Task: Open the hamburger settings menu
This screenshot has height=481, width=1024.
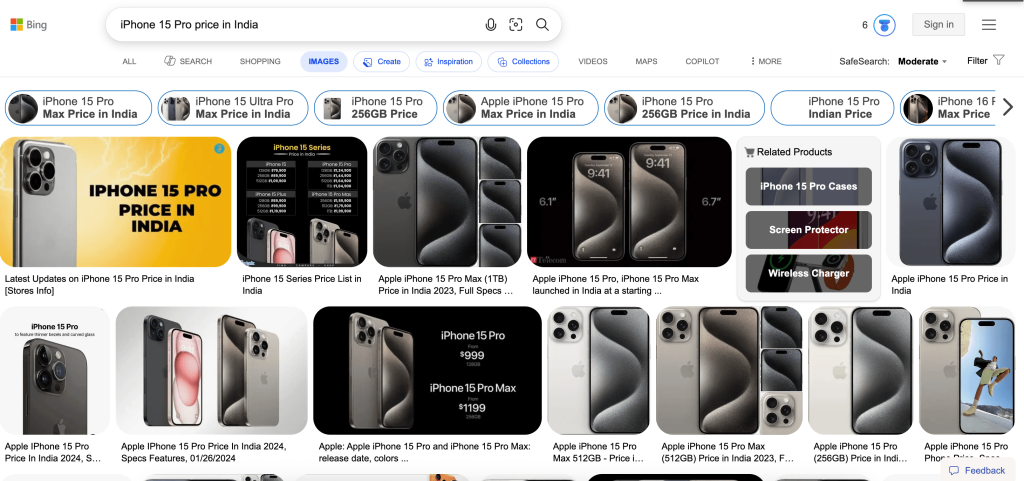Action: pyautogui.click(x=989, y=25)
